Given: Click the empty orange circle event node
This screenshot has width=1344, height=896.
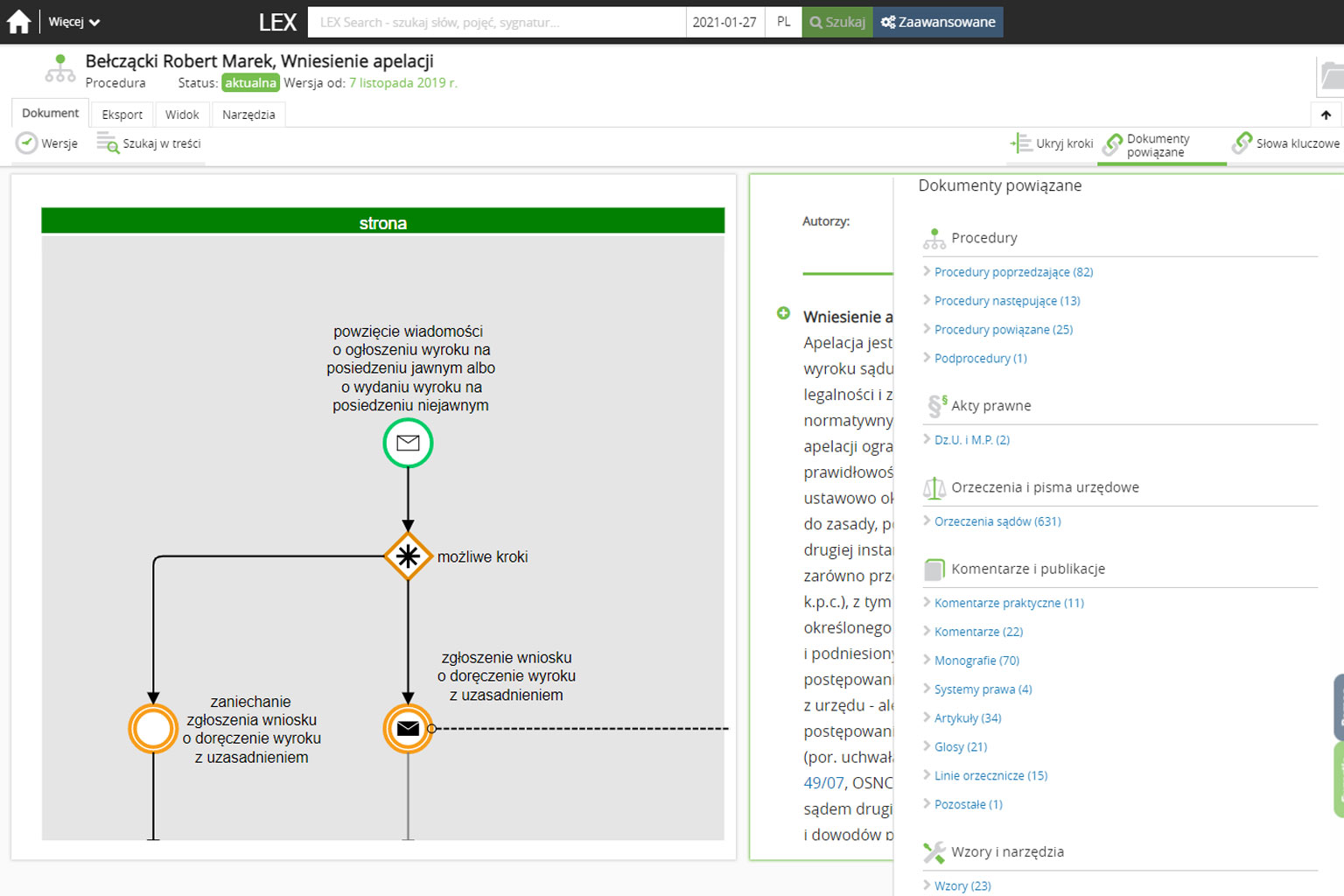Looking at the screenshot, I should coord(153,728).
